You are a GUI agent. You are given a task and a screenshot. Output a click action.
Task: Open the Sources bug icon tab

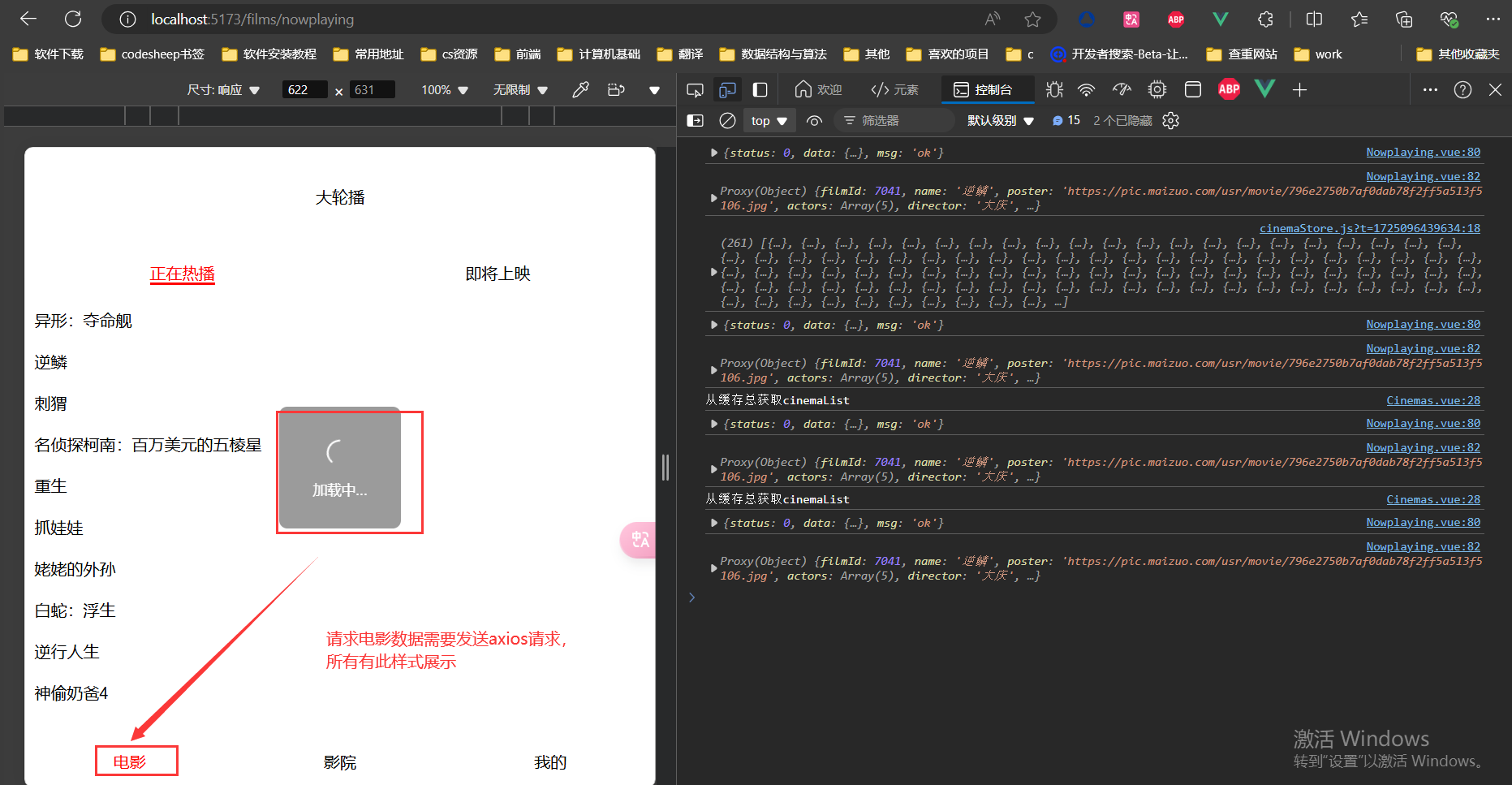tap(1054, 89)
